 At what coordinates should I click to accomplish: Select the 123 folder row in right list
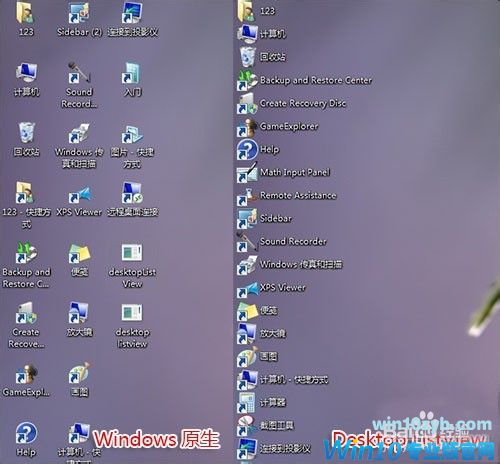(257, 11)
